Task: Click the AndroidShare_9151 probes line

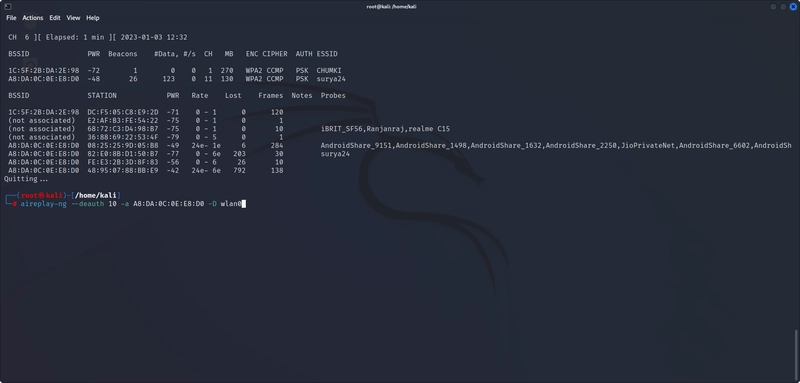Action: [x=556, y=145]
